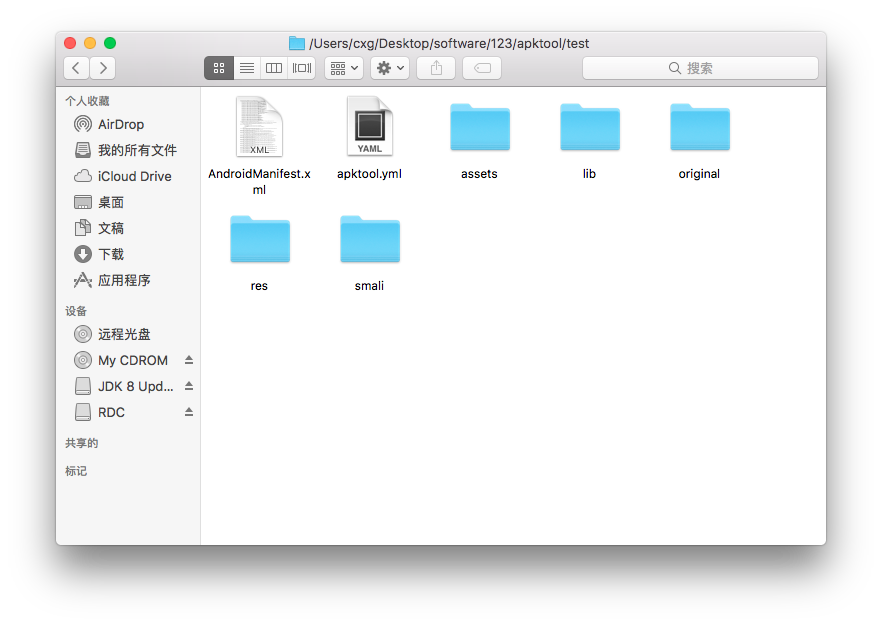Image resolution: width=882 pixels, height=625 pixels.
Task: Select 下载 in the sidebar
Action: [128, 254]
